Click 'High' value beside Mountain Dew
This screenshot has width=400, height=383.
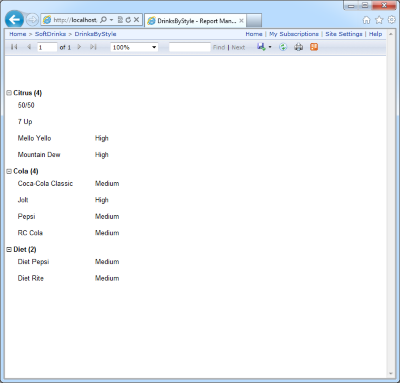point(102,155)
